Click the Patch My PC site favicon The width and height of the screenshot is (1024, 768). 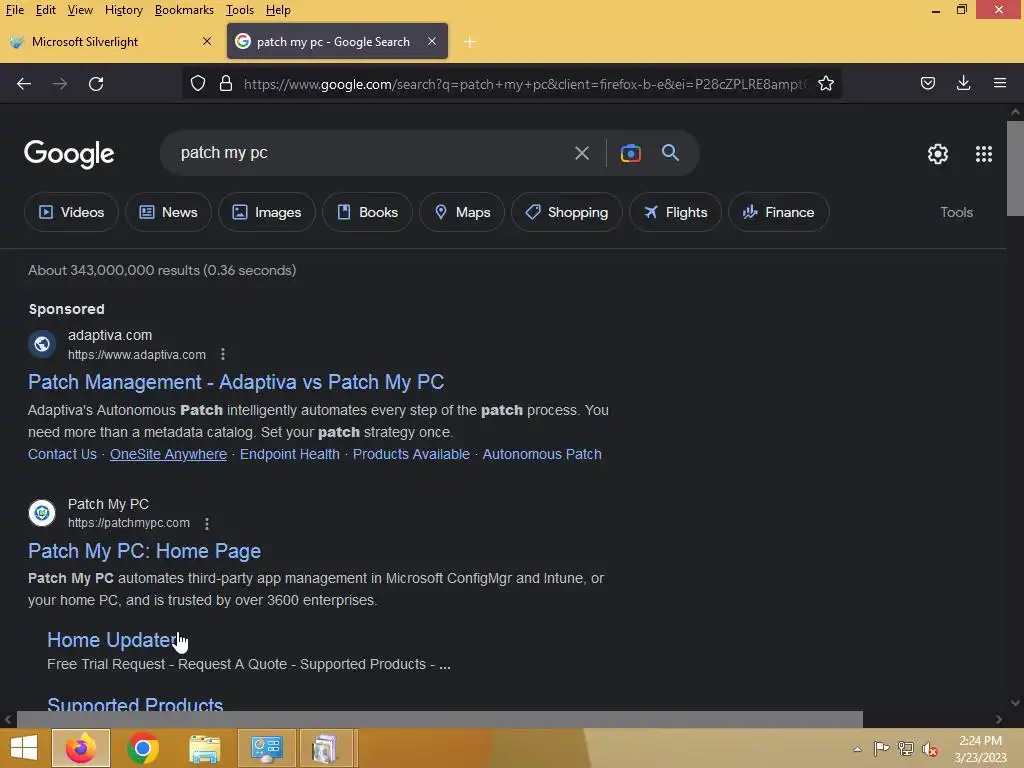pos(42,513)
